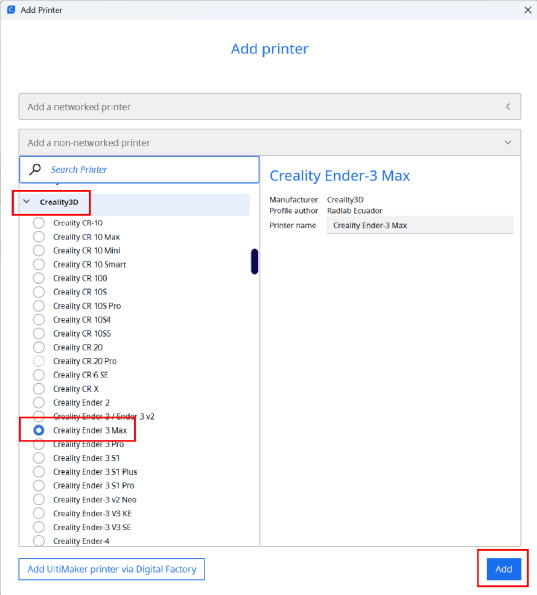Open Add UltiMaker printer via Digital Factory
The height and width of the screenshot is (595, 537).
pos(112,569)
